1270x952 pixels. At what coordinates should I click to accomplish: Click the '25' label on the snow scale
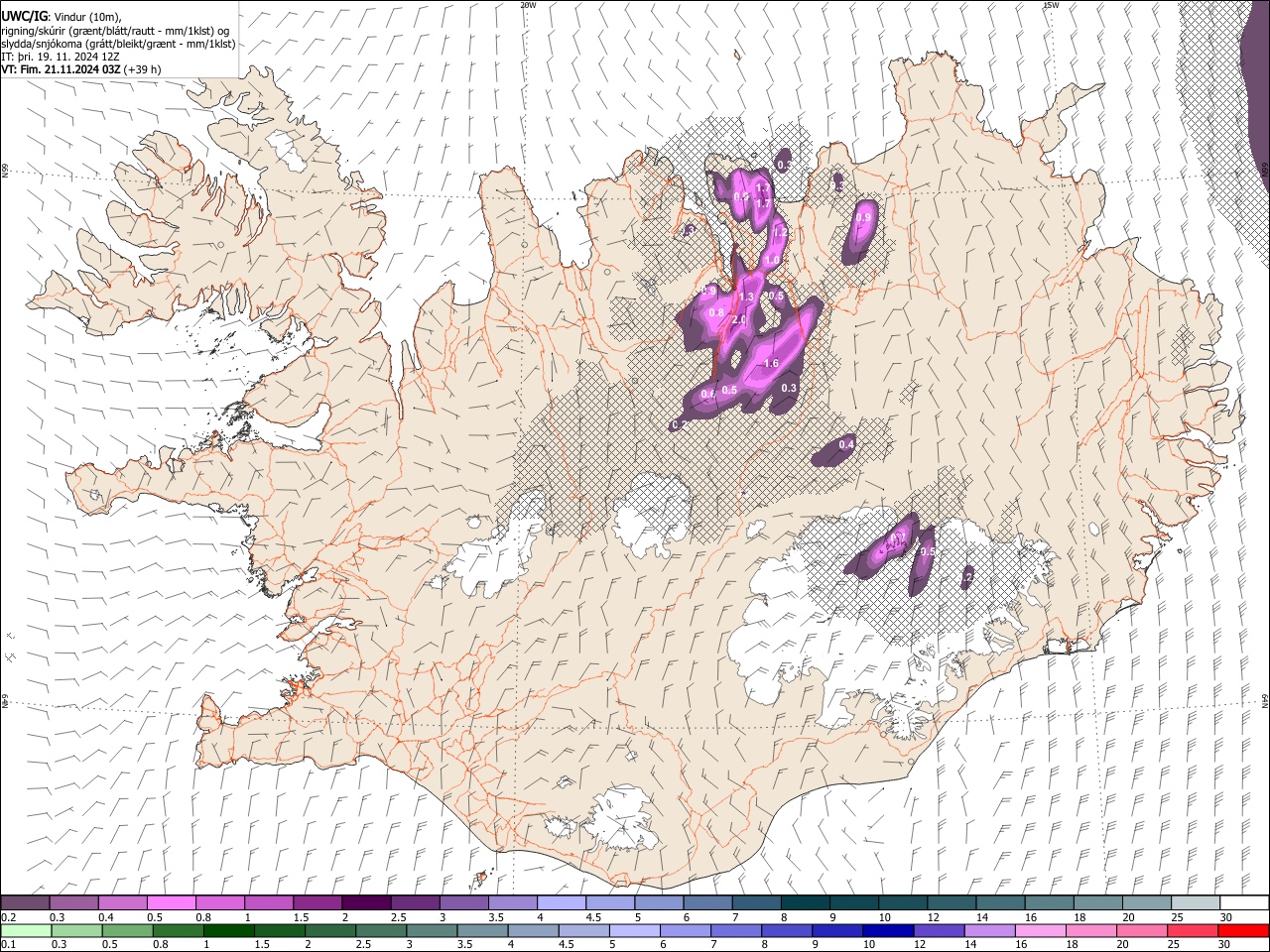[1178, 917]
